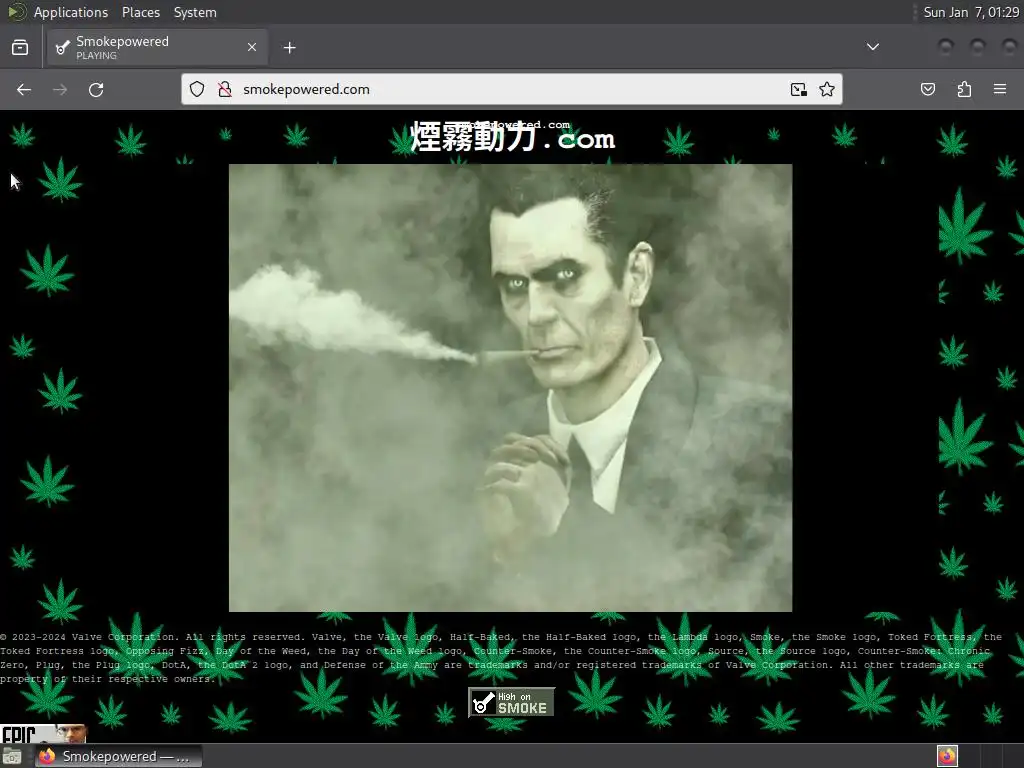Image resolution: width=1024 pixels, height=768 pixels.
Task: Click the show desktop icon in the taskbar
Action: coord(12,756)
